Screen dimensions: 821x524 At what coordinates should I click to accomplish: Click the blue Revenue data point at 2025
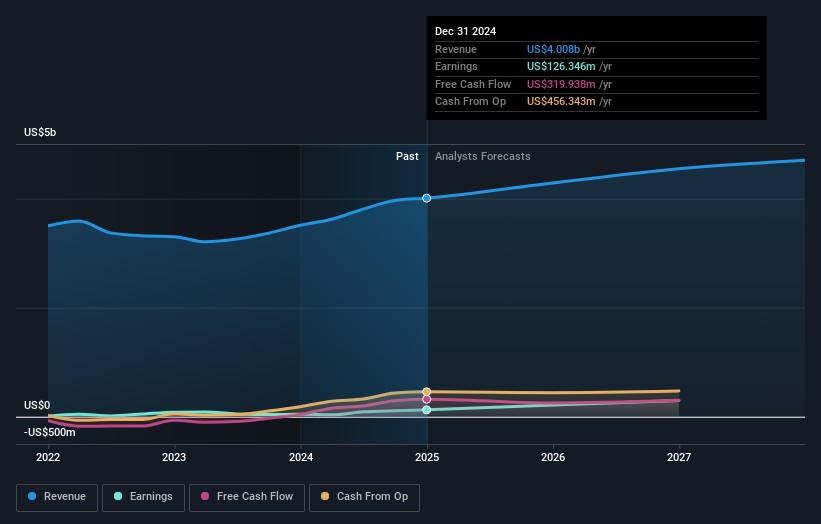427,198
